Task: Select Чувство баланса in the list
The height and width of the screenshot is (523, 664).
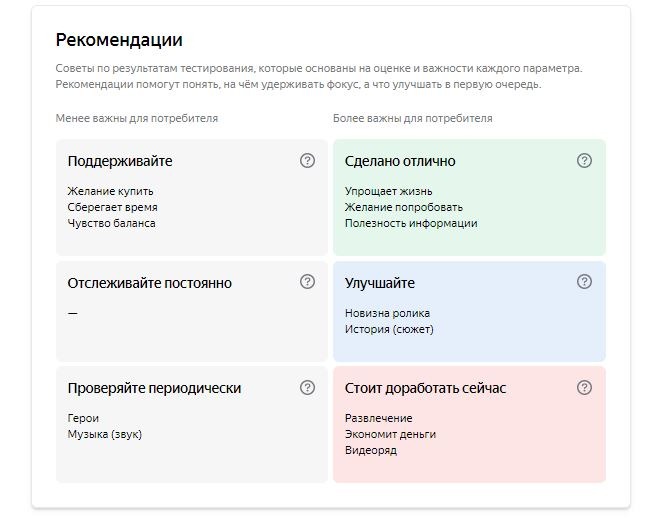Action: tap(111, 223)
